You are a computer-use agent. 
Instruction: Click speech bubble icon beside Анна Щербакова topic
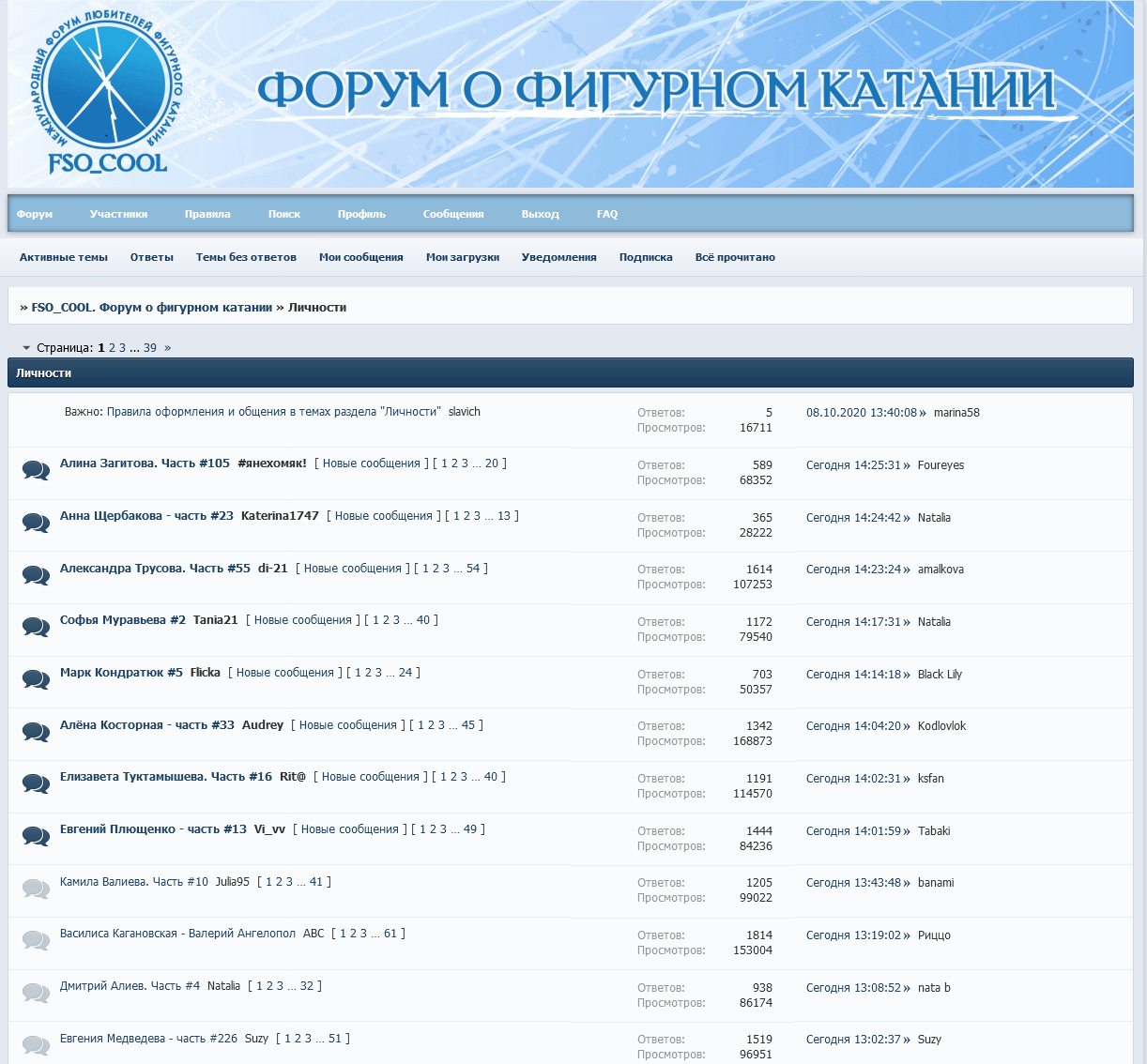[36, 523]
